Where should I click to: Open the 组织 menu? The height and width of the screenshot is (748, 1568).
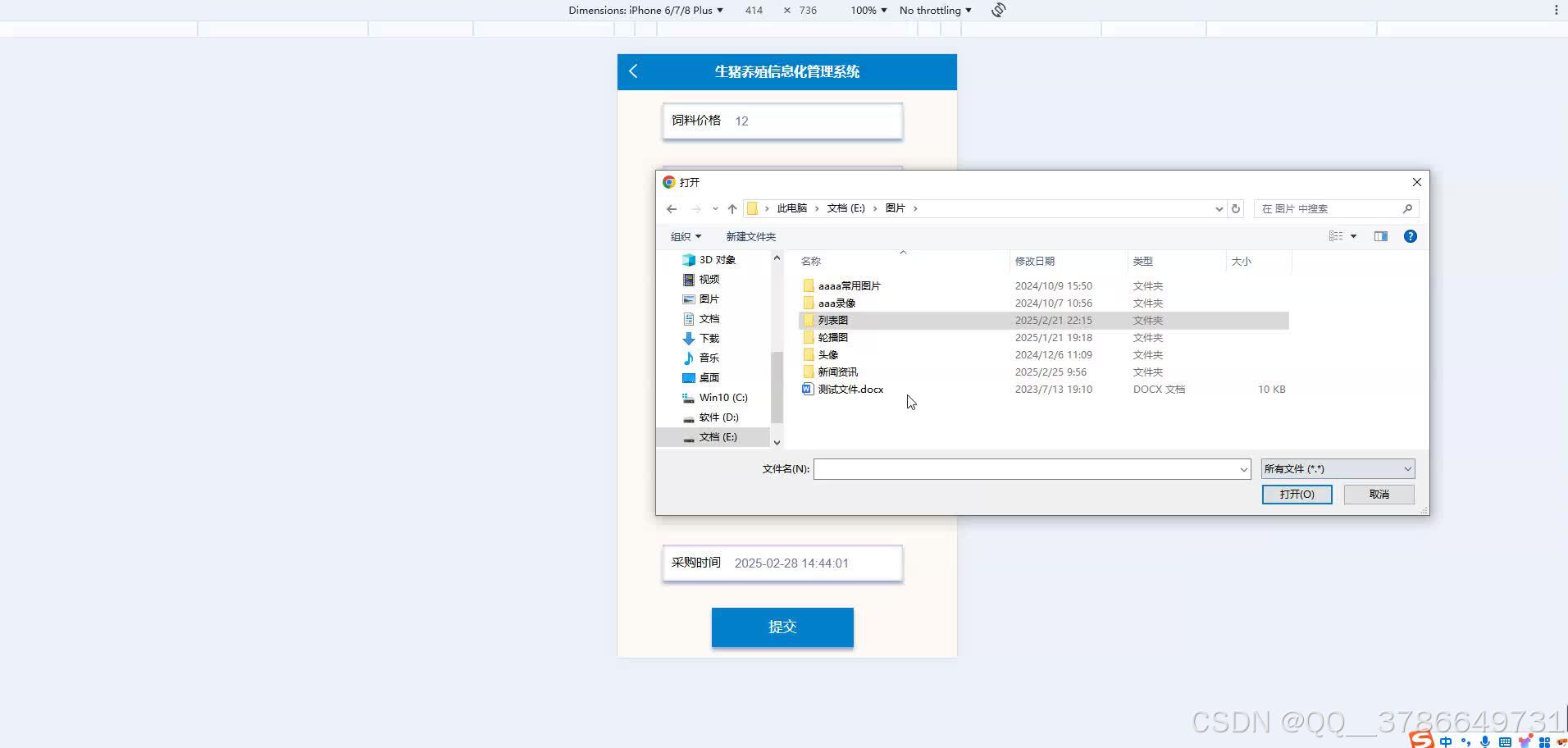686,236
